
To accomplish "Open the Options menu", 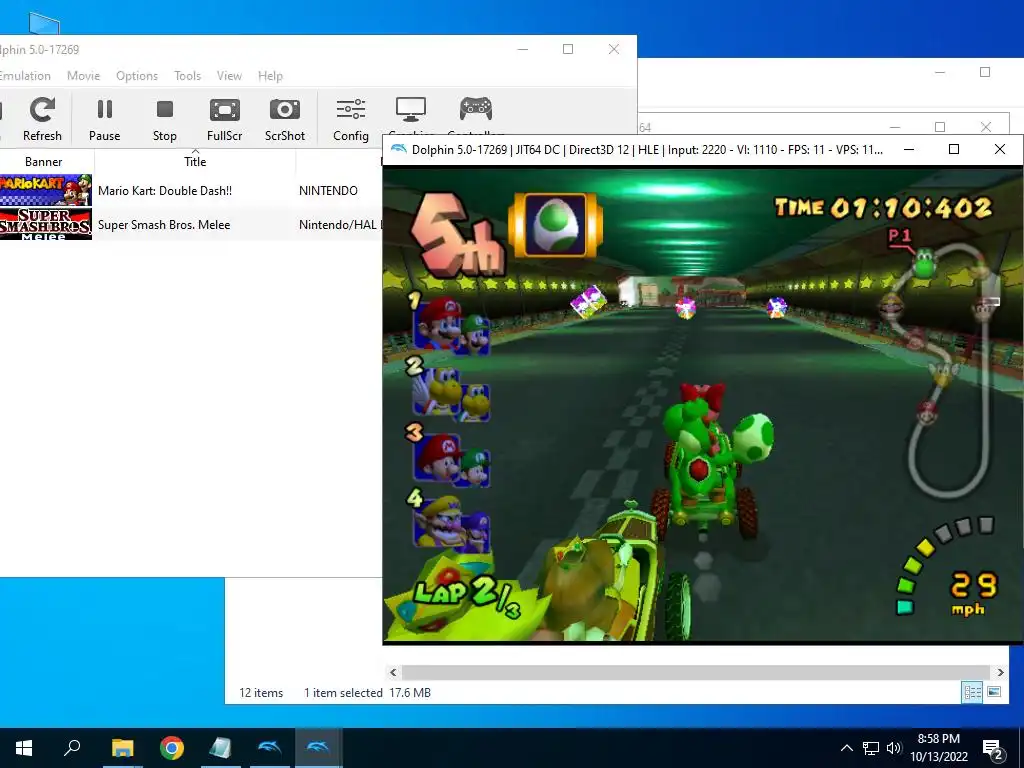I will [x=137, y=76].
